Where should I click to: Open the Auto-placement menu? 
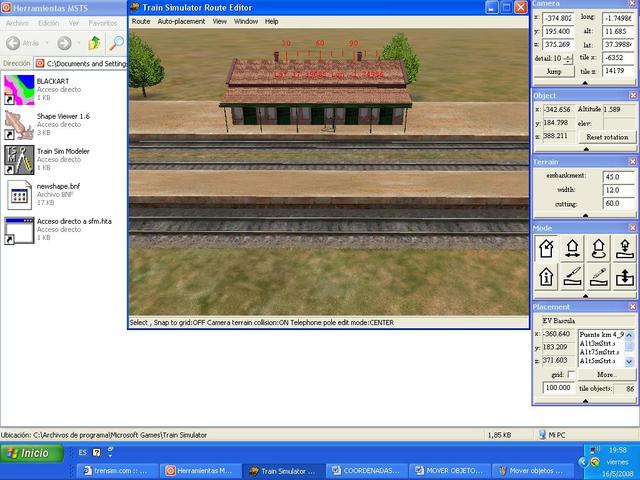point(181,21)
